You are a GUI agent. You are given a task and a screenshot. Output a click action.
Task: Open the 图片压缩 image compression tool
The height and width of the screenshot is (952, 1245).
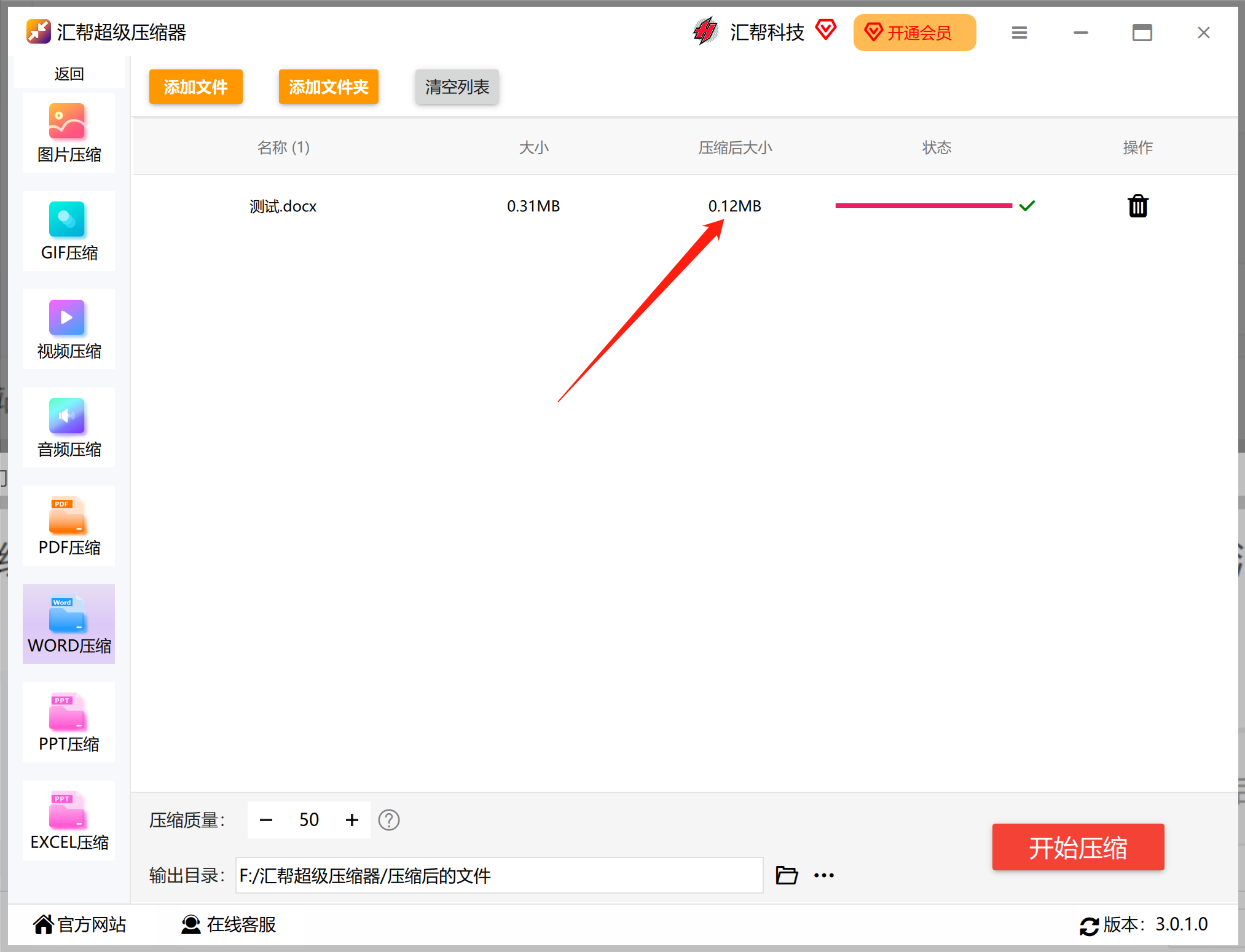coord(69,133)
